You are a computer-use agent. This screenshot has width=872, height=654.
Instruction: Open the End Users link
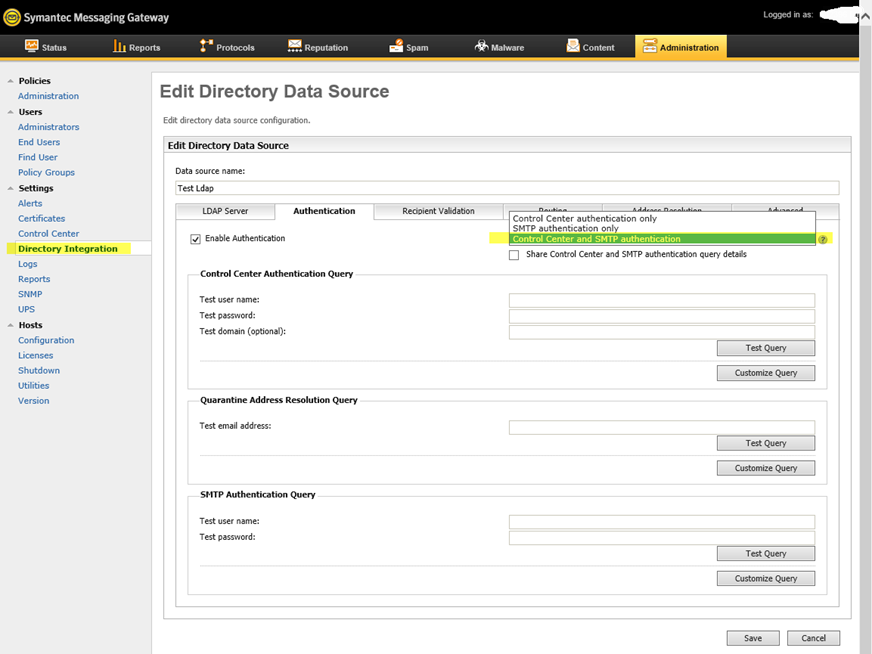pos(39,142)
